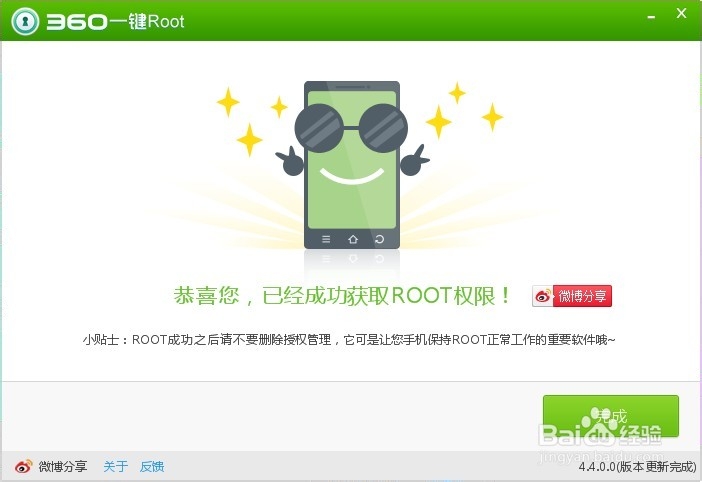Click the 360 Root logo icon
Viewport: 702px width, 482px height.
pyautogui.click(x=25, y=21)
